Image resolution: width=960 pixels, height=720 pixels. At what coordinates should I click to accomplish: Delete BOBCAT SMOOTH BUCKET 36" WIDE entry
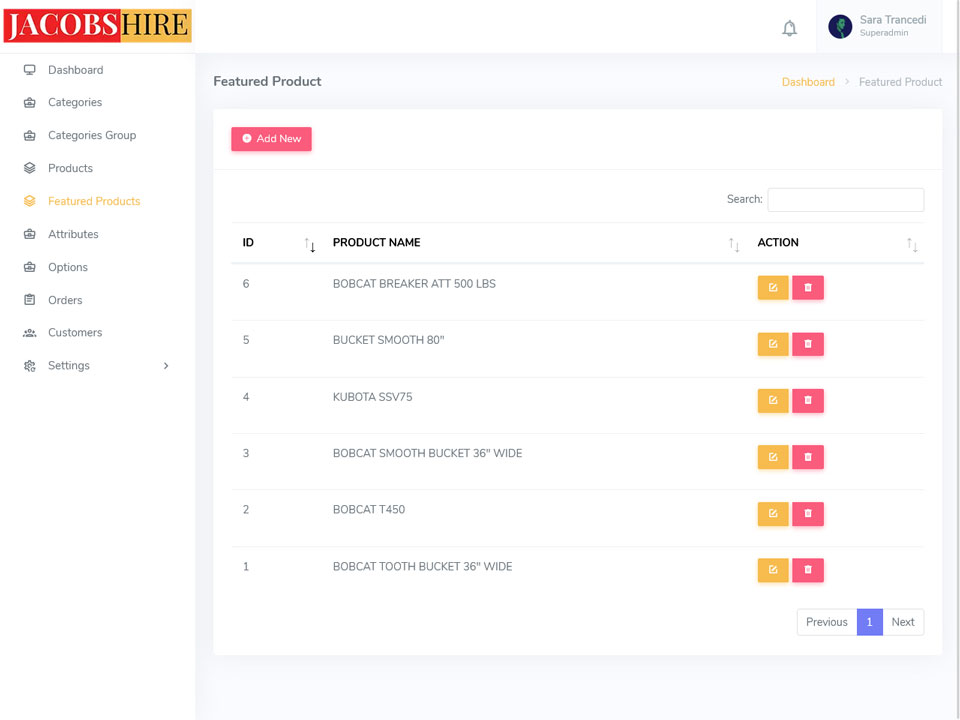point(808,457)
